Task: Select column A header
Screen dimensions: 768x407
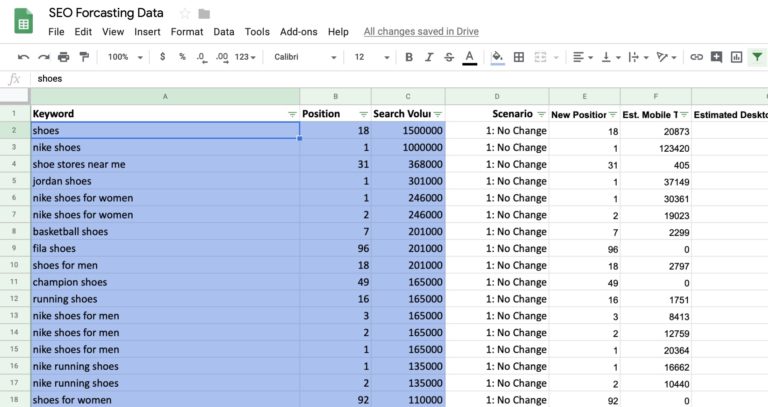Action: 165,96
